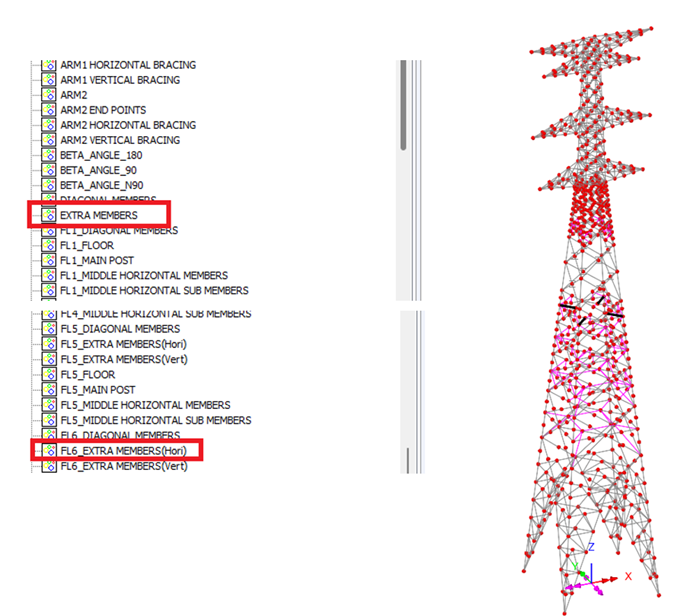Select ARM2 END POINTS group

(102, 110)
